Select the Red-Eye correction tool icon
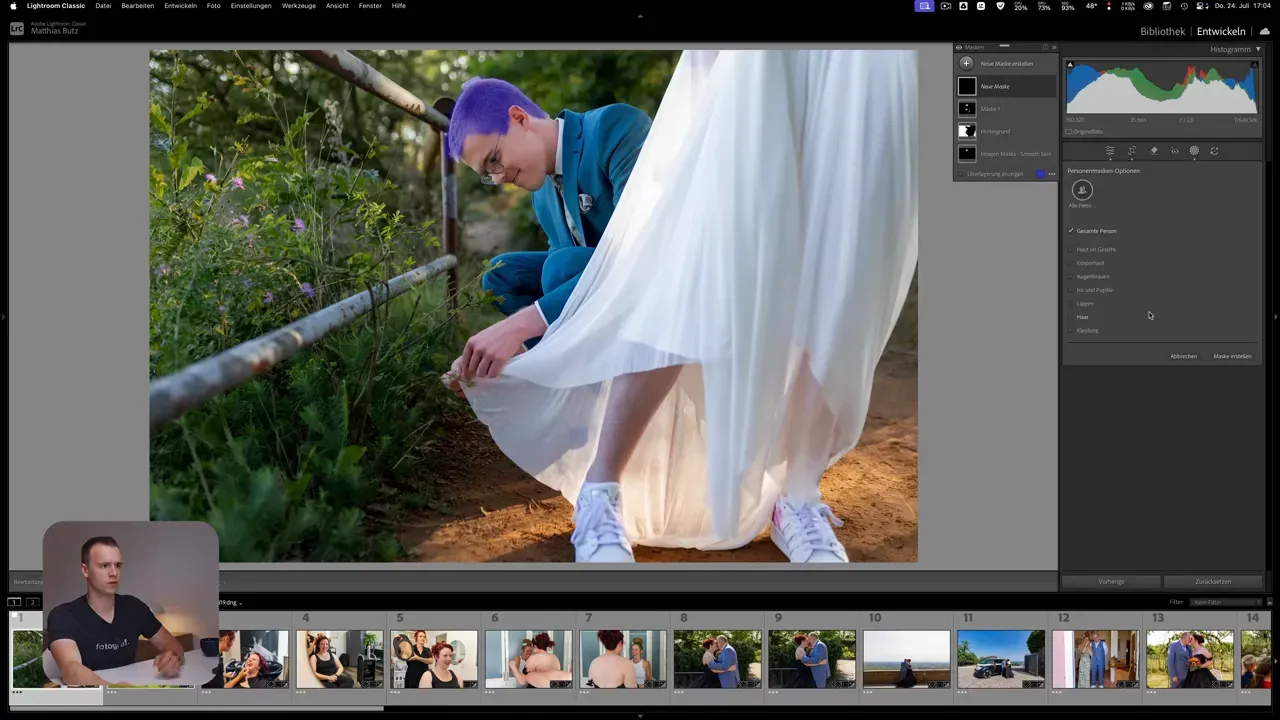1280x720 pixels. point(1174,151)
